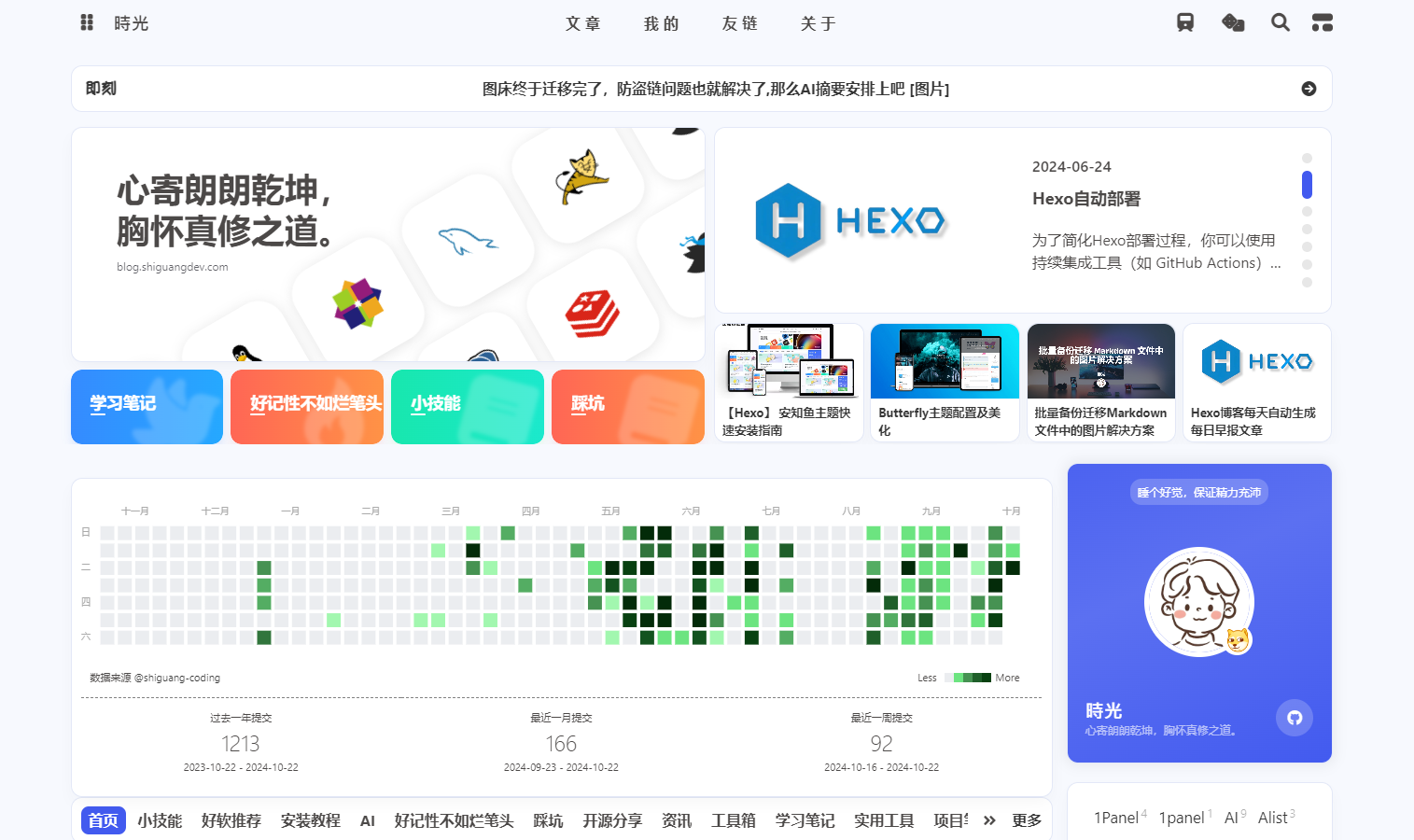This screenshot has height=840, width=1414.
Task: Expand category bar with double chevron
Action: pyautogui.click(x=989, y=820)
